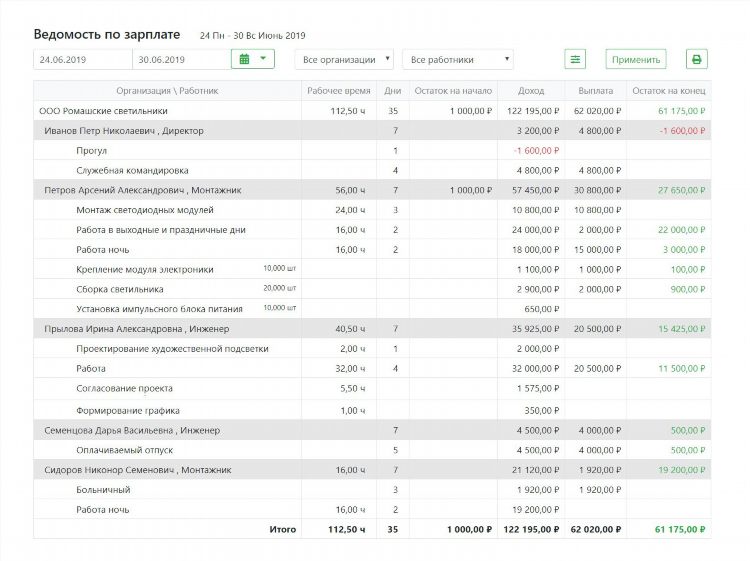This screenshot has width=750, height=561.
Task: Click the Итого label in the totals row
Action: coord(283,529)
